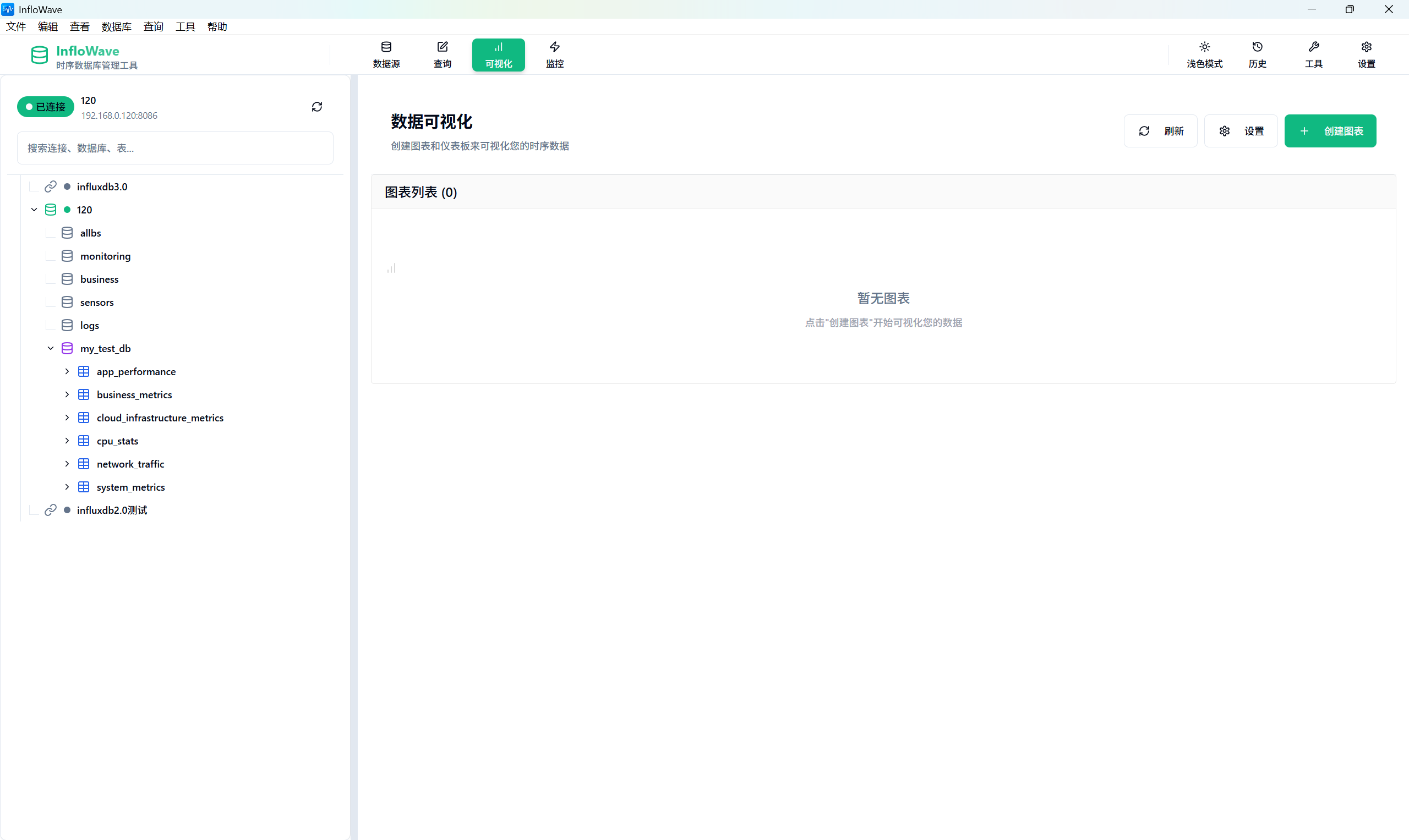
Task: Click the table icon for cpu_stats
Action: tap(83, 441)
